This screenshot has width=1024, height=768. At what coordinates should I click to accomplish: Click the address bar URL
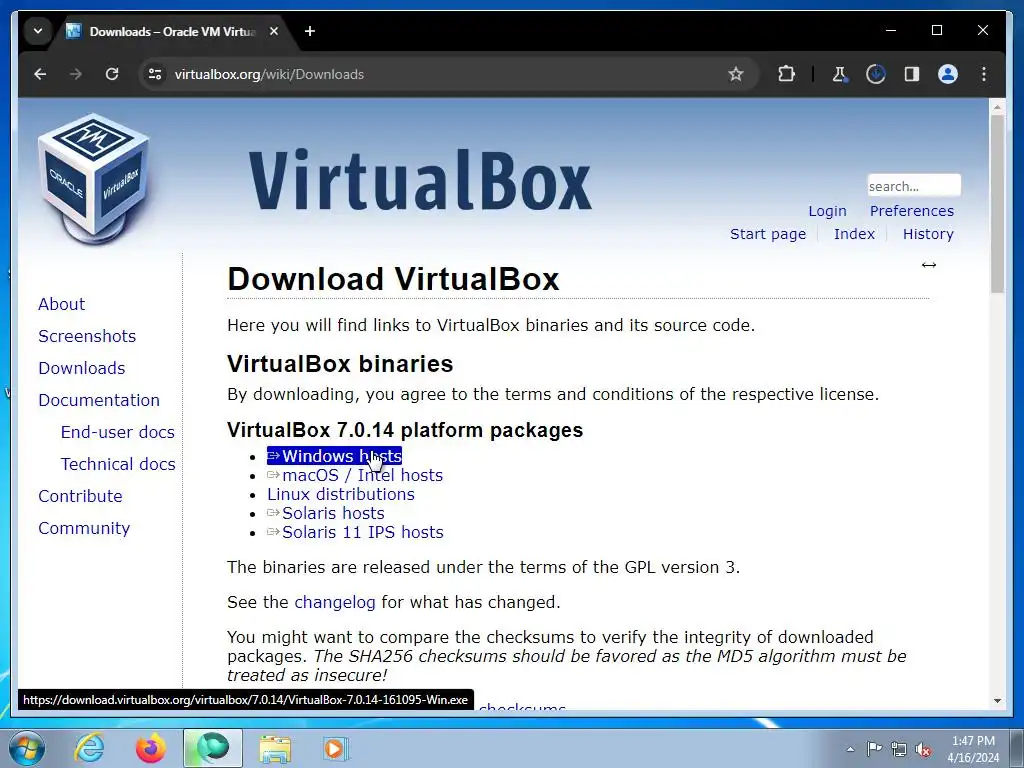[x=268, y=74]
